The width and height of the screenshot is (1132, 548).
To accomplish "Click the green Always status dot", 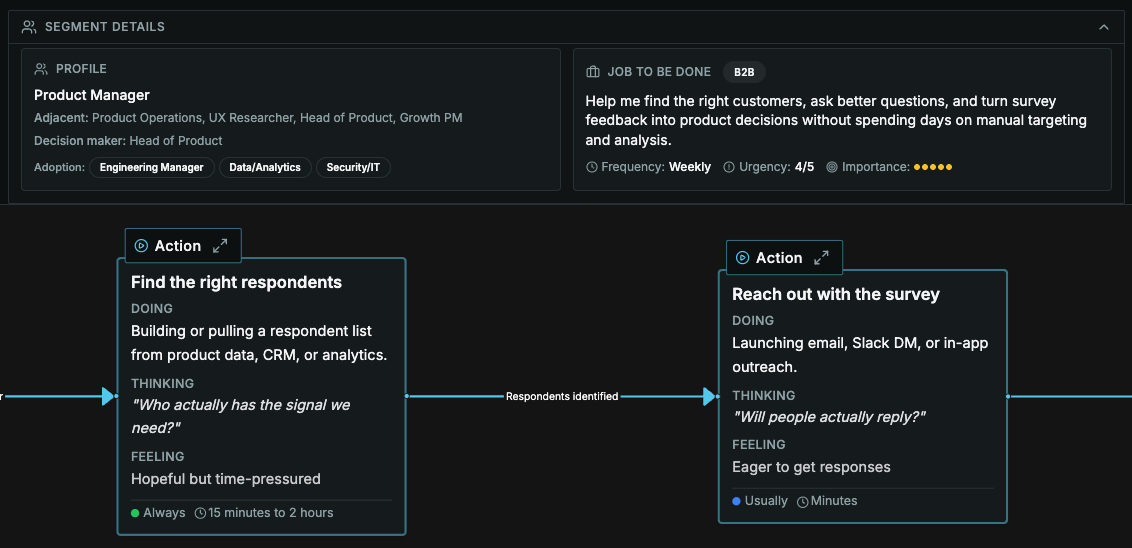I will pyautogui.click(x=135, y=513).
